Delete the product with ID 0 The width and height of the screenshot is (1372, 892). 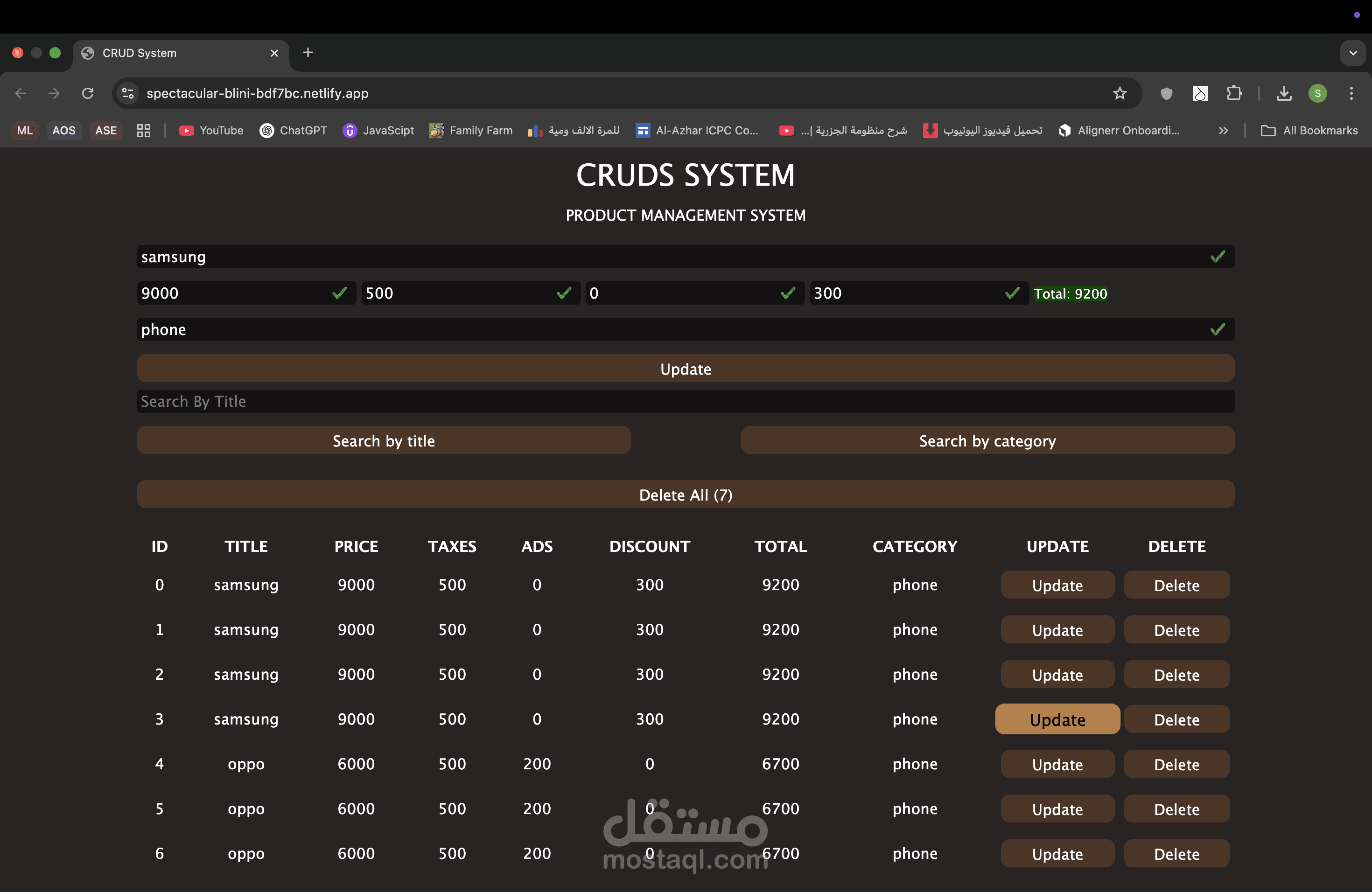pos(1176,585)
